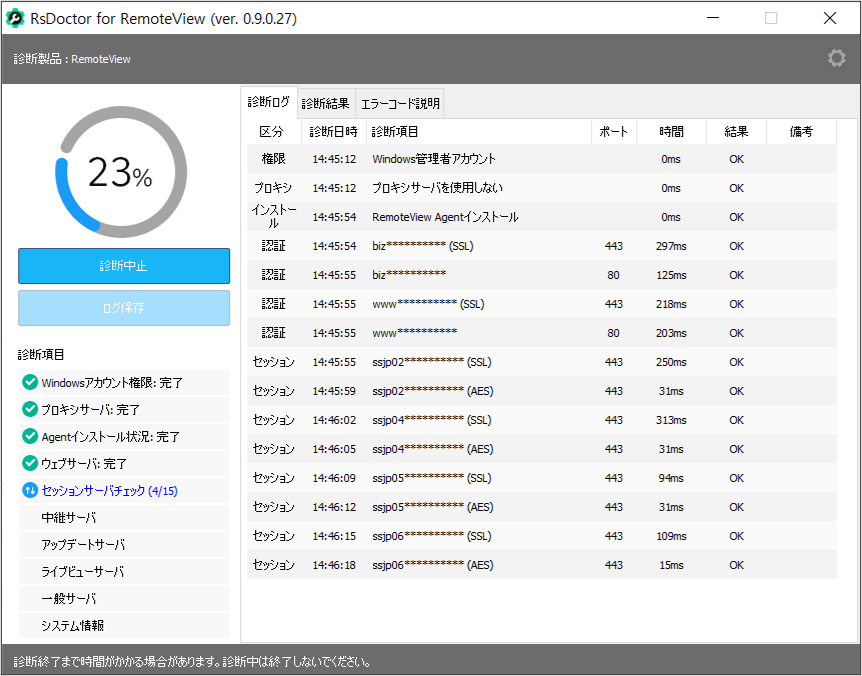Click the プロキシサーバを使用しない log row
Viewport: 862px width, 676px height.
541,188
